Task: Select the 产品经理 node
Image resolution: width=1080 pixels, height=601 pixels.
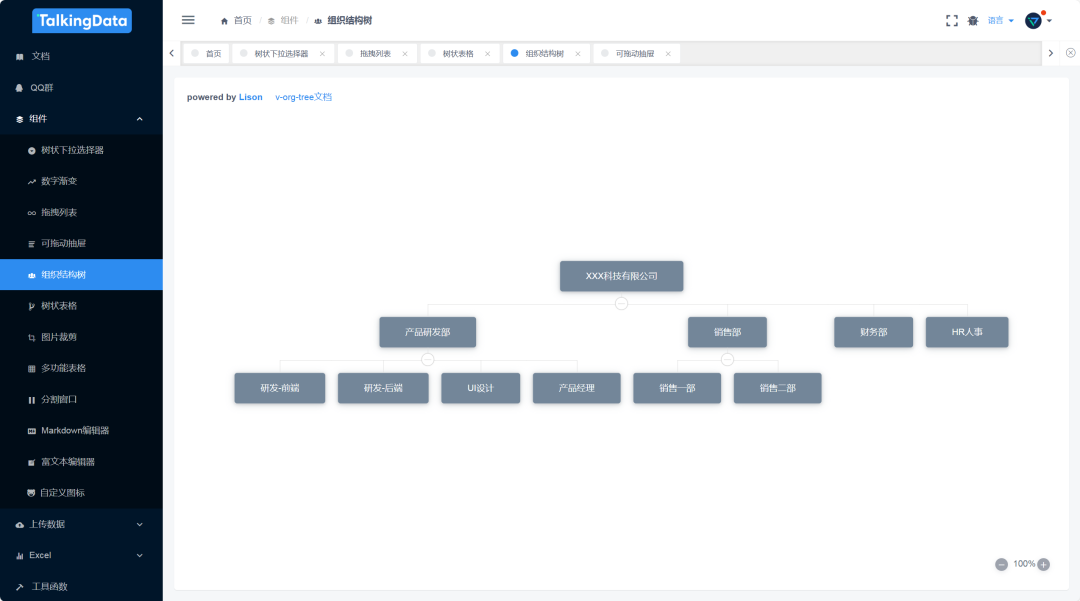Action: [577, 388]
